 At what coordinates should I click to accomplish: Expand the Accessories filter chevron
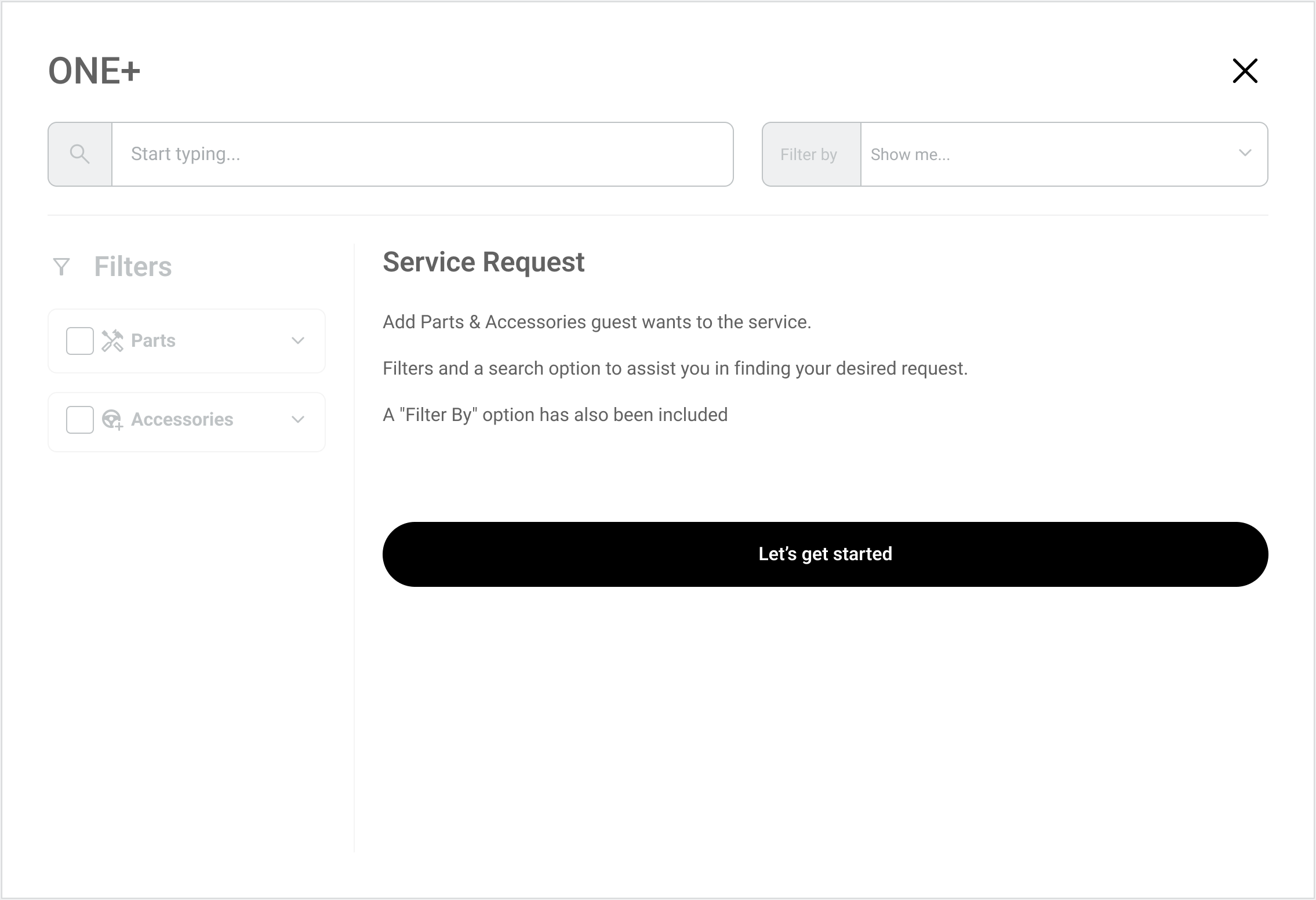click(298, 419)
